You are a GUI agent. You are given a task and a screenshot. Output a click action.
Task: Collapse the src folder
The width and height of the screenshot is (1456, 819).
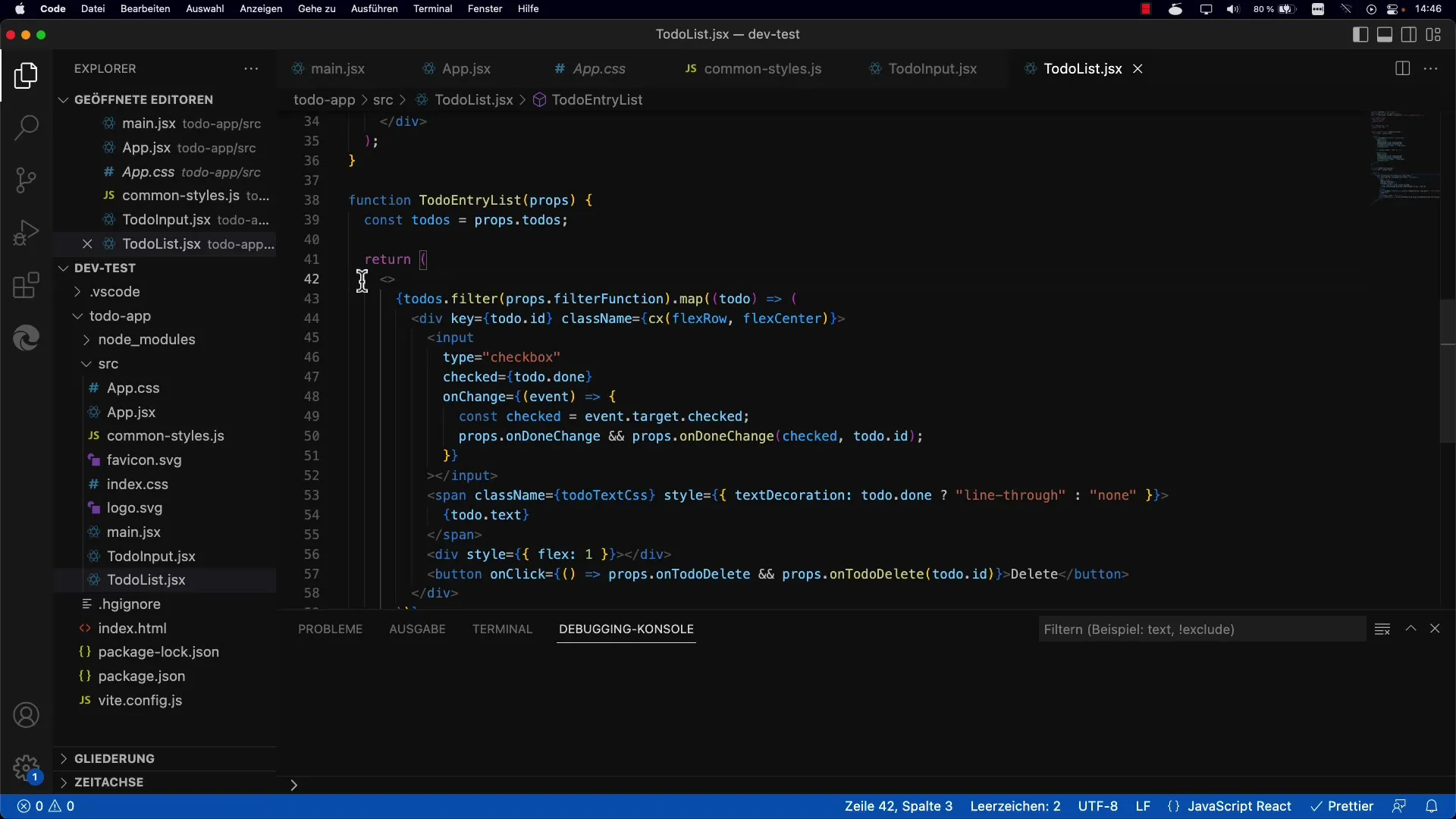click(108, 364)
